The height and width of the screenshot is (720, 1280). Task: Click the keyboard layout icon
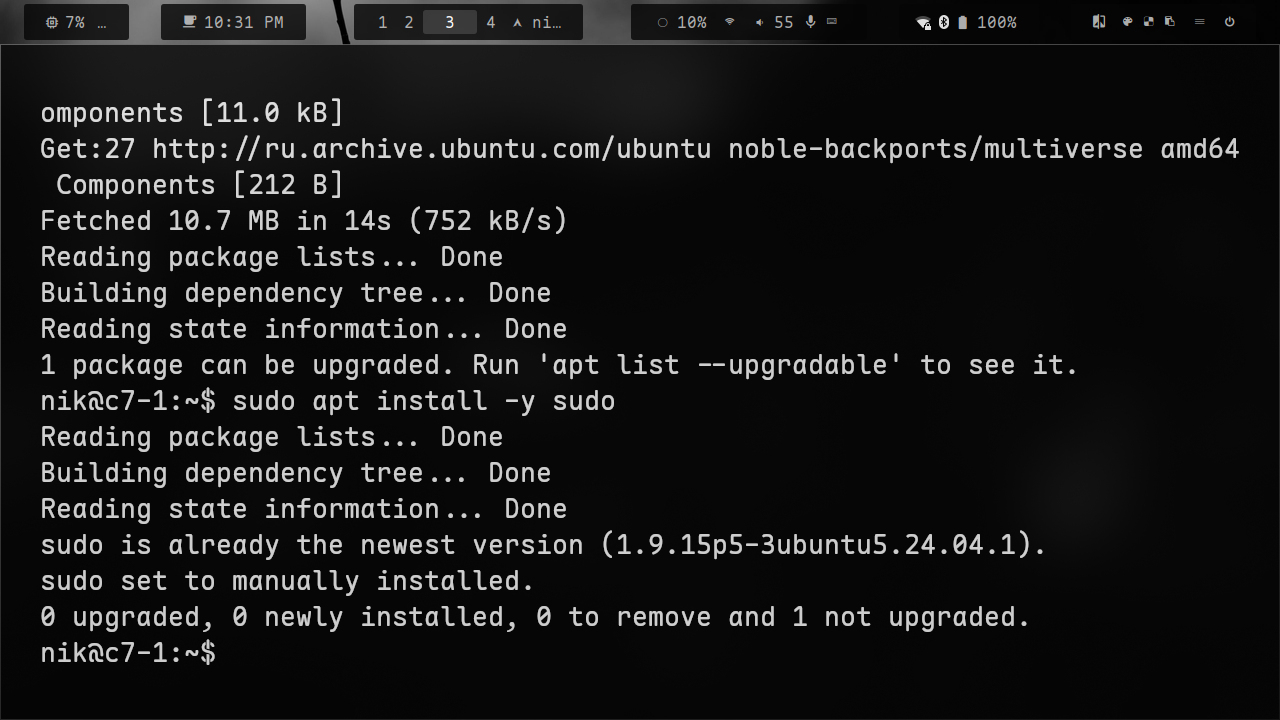[832, 22]
